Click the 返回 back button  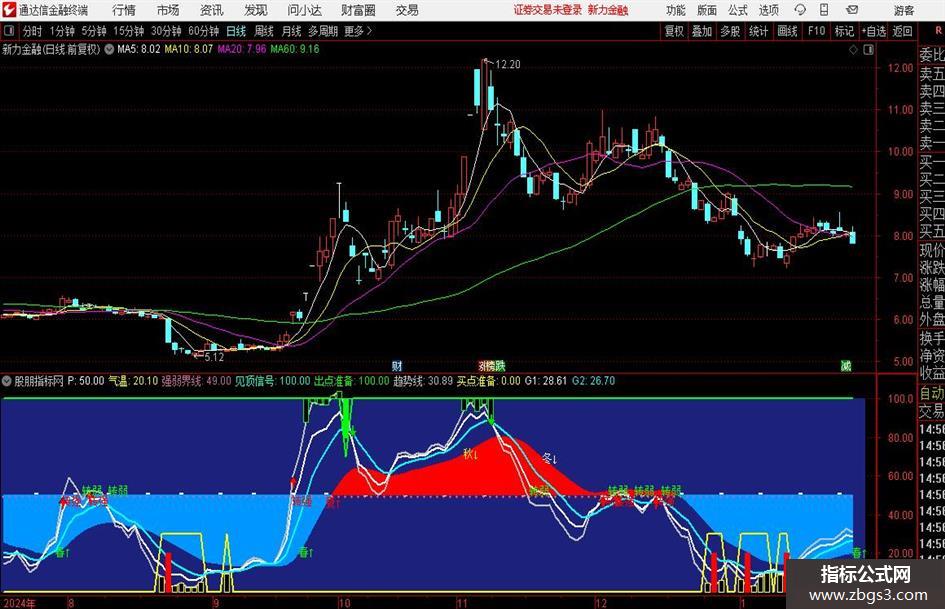[x=902, y=31]
